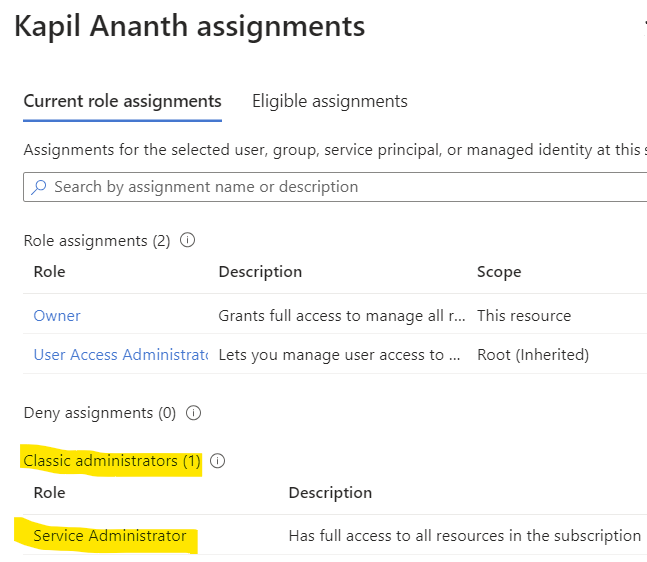The width and height of the screenshot is (647, 562).
Task: Click the "This resource" scope cell
Action: tap(524, 316)
